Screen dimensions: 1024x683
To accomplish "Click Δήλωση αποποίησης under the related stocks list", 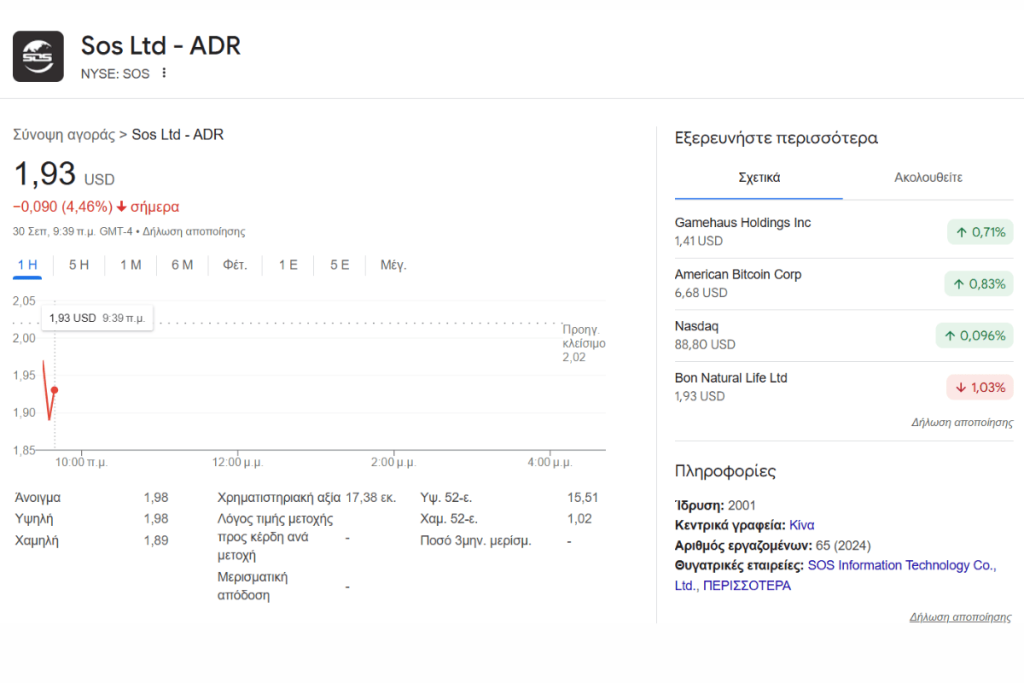I will click(x=962, y=423).
